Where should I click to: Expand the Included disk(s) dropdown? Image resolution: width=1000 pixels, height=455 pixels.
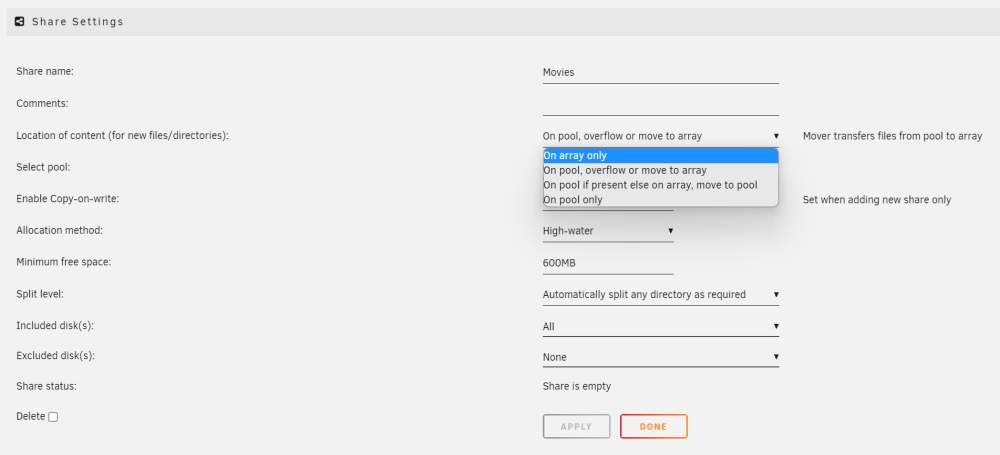pyautogui.click(x=661, y=326)
